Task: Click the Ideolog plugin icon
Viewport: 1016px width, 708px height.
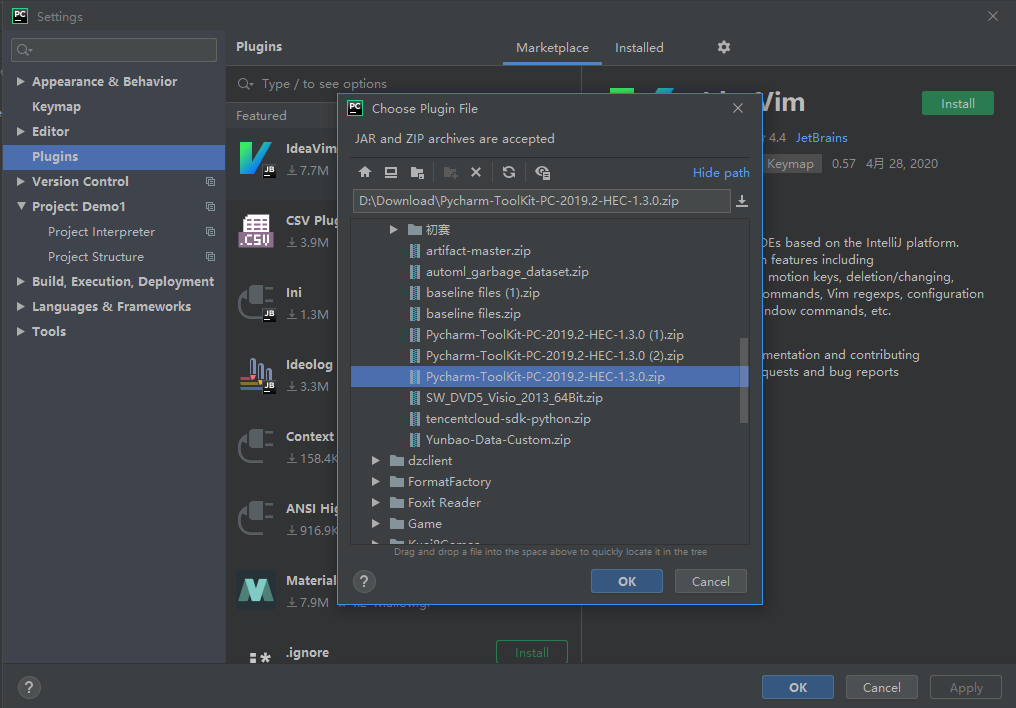Action: [x=257, y=375]
